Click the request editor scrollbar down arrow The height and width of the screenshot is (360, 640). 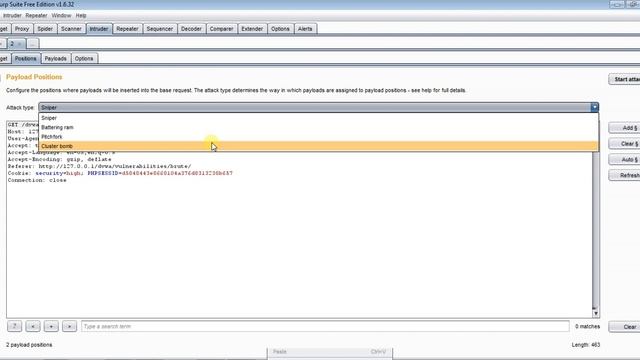[596, 313]
